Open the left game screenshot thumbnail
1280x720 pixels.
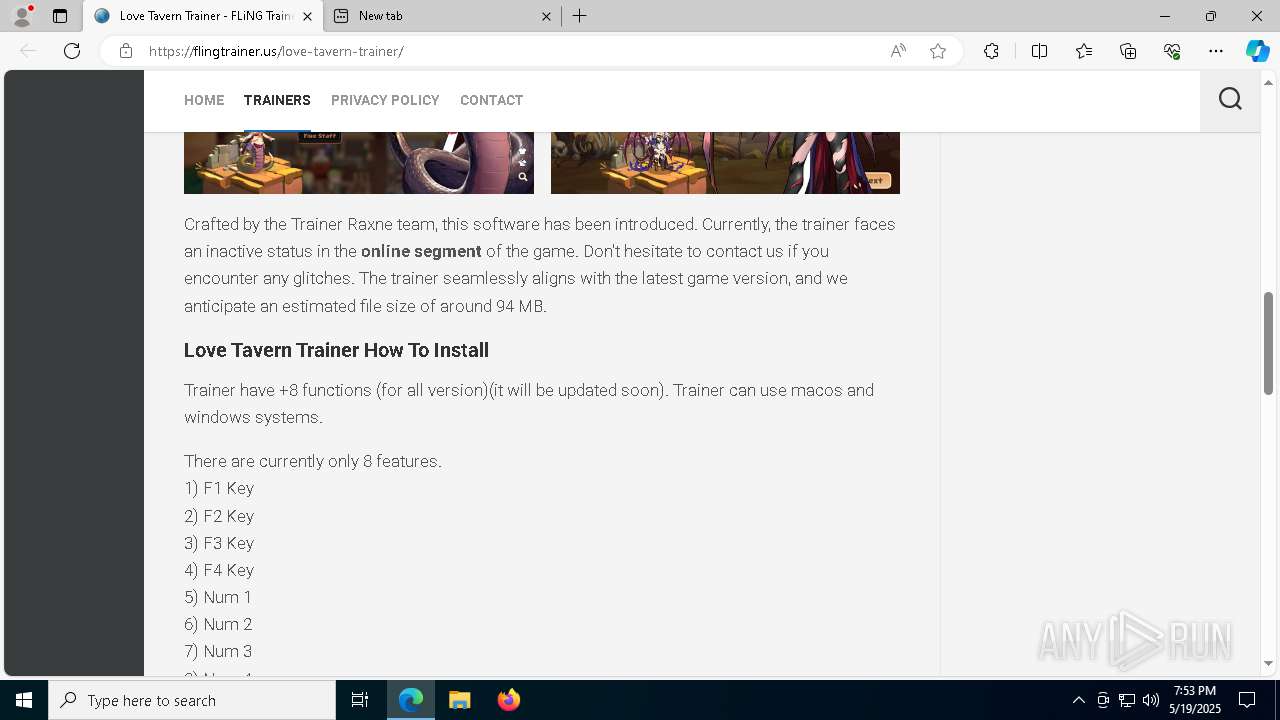(x=359, y=163)
